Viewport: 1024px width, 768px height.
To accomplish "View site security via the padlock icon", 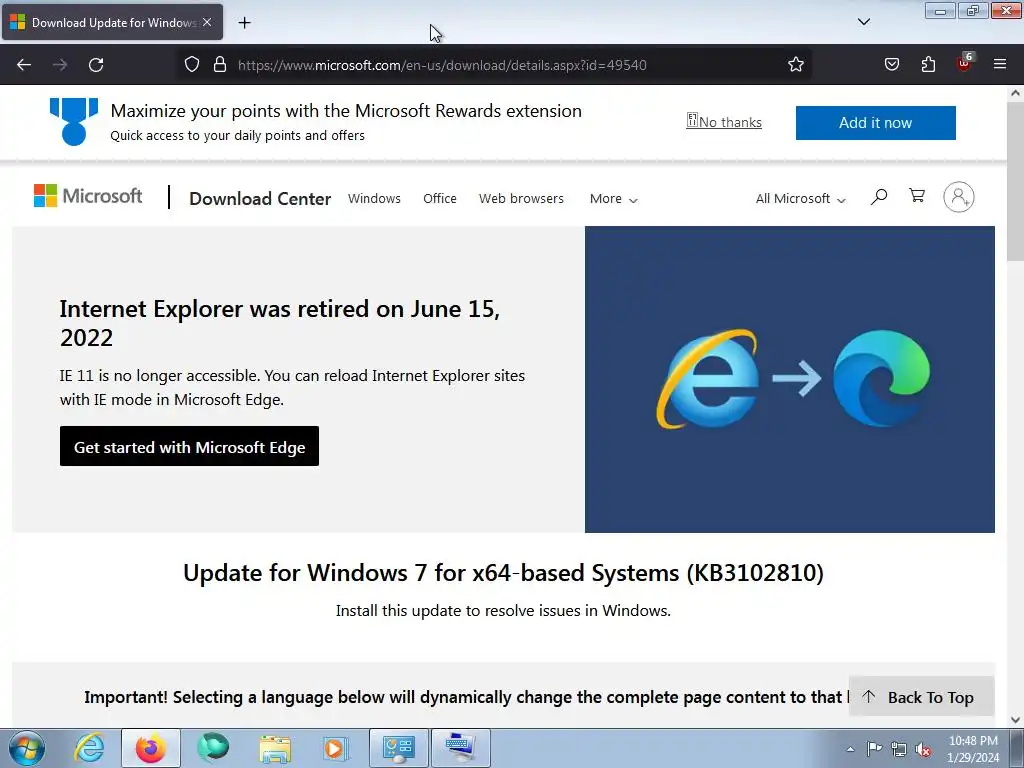I will click(220, 65).
